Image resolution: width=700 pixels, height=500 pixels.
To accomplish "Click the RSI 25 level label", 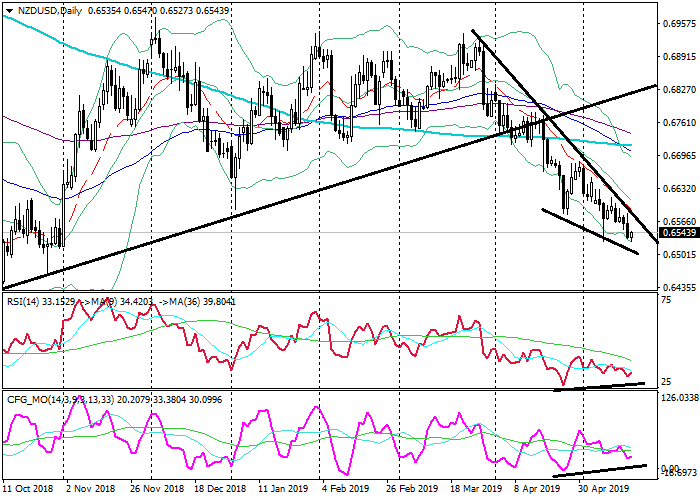I will pos(668,382).
